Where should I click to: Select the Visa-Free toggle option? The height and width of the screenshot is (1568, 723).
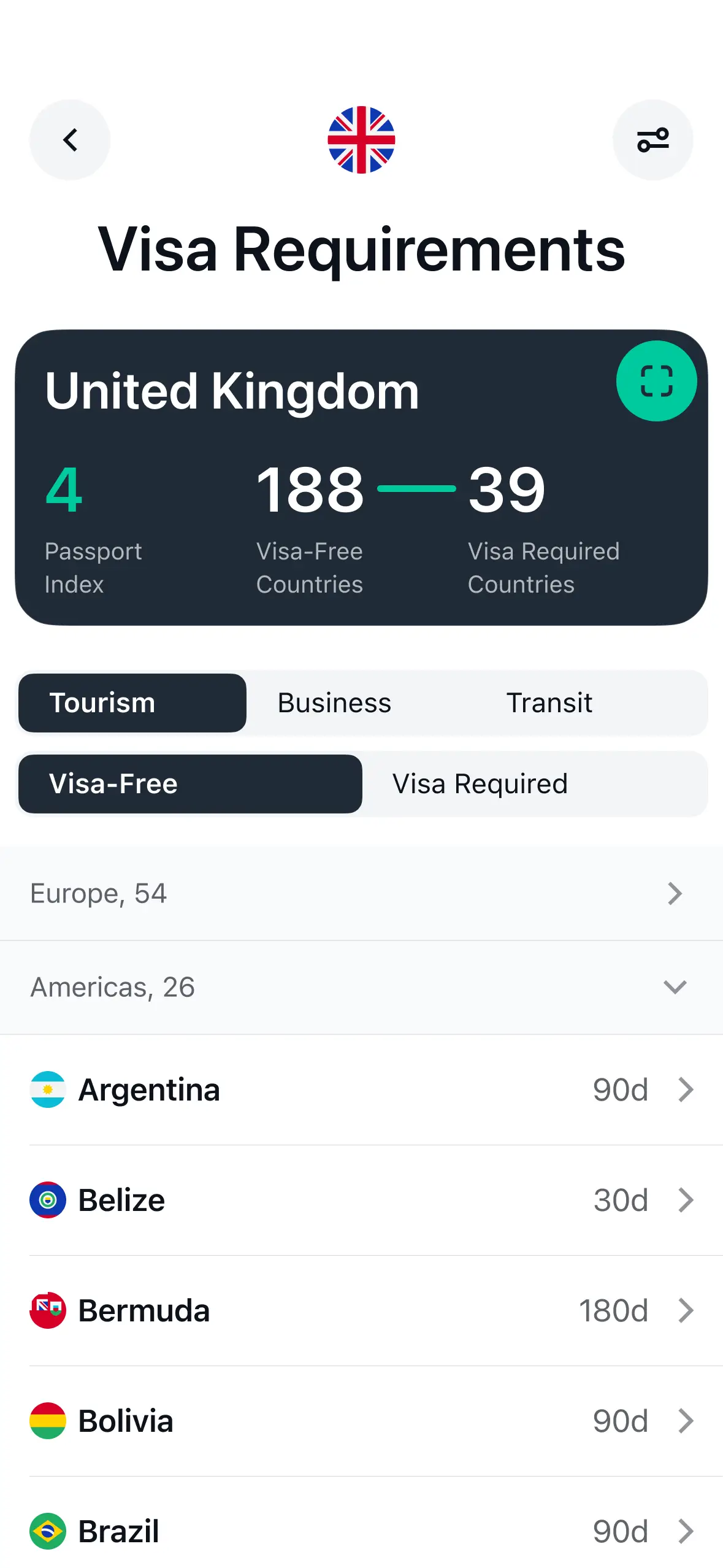coord(190,784)
